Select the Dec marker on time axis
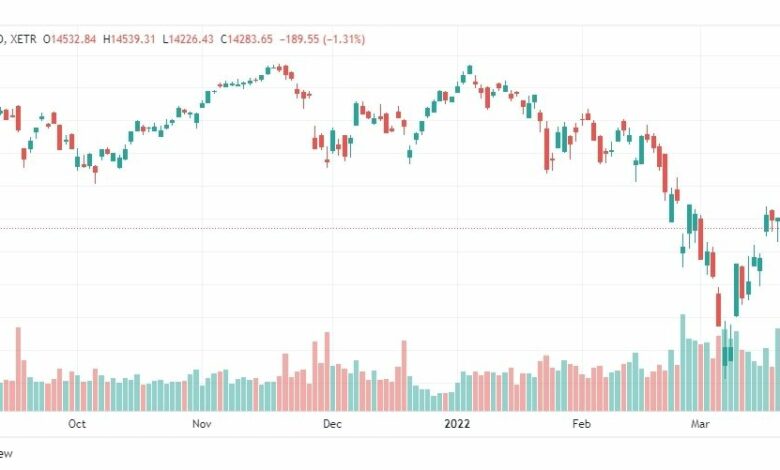The height and width of the screenshot is (470, 780). [332, 424]
